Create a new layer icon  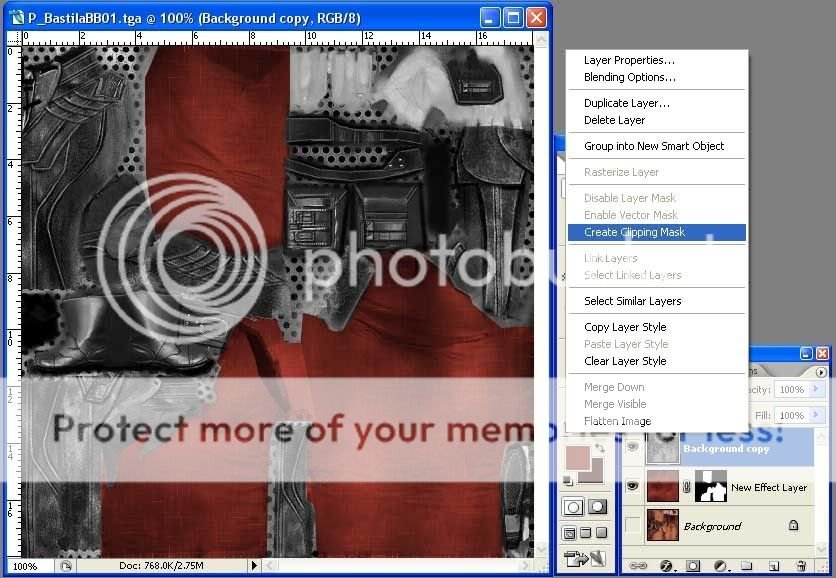coord(774,566)
